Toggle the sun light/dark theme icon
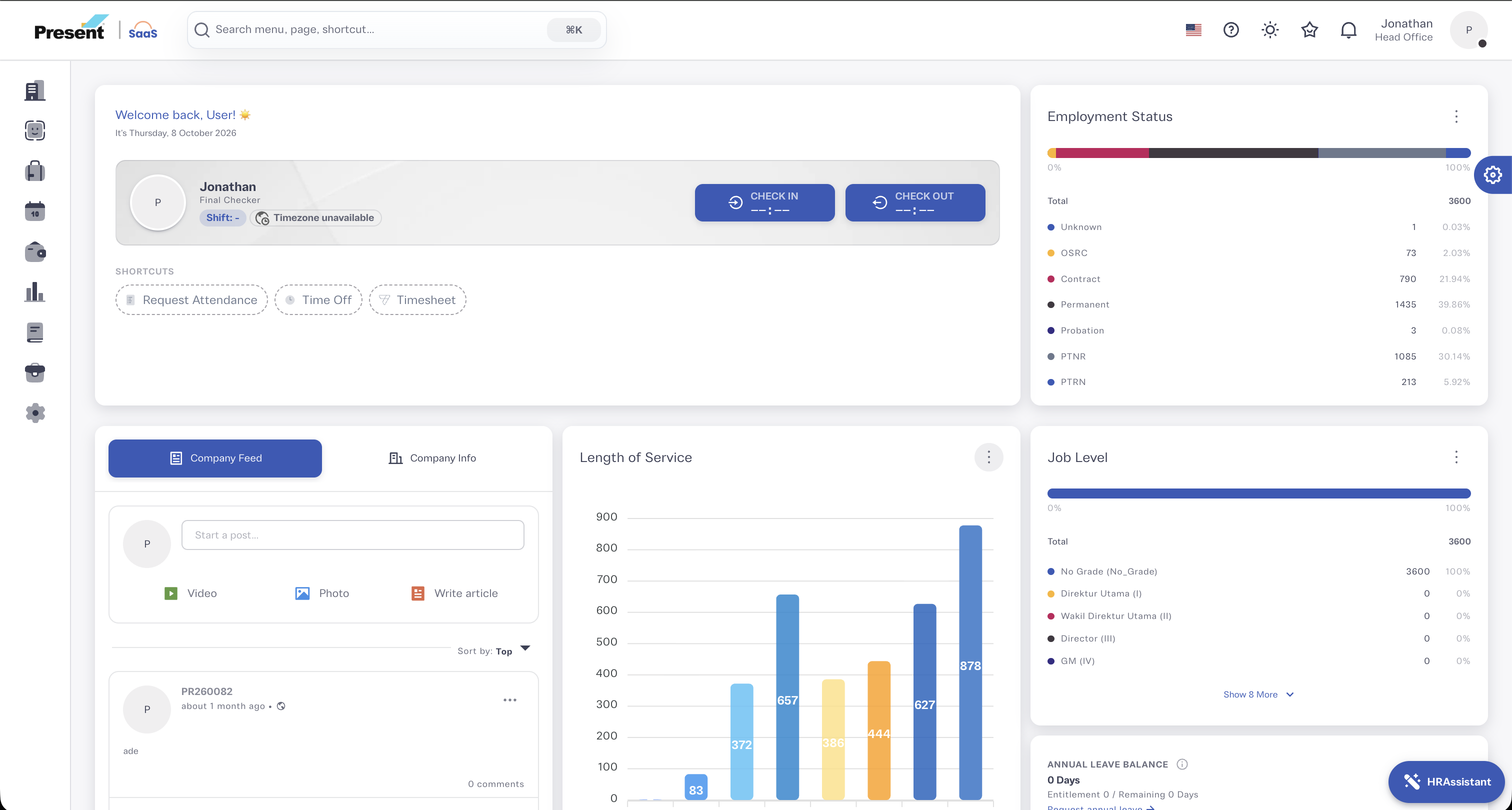This screenshot has width=1512, height=810. pyautogui.click(x=1270, y=30)
